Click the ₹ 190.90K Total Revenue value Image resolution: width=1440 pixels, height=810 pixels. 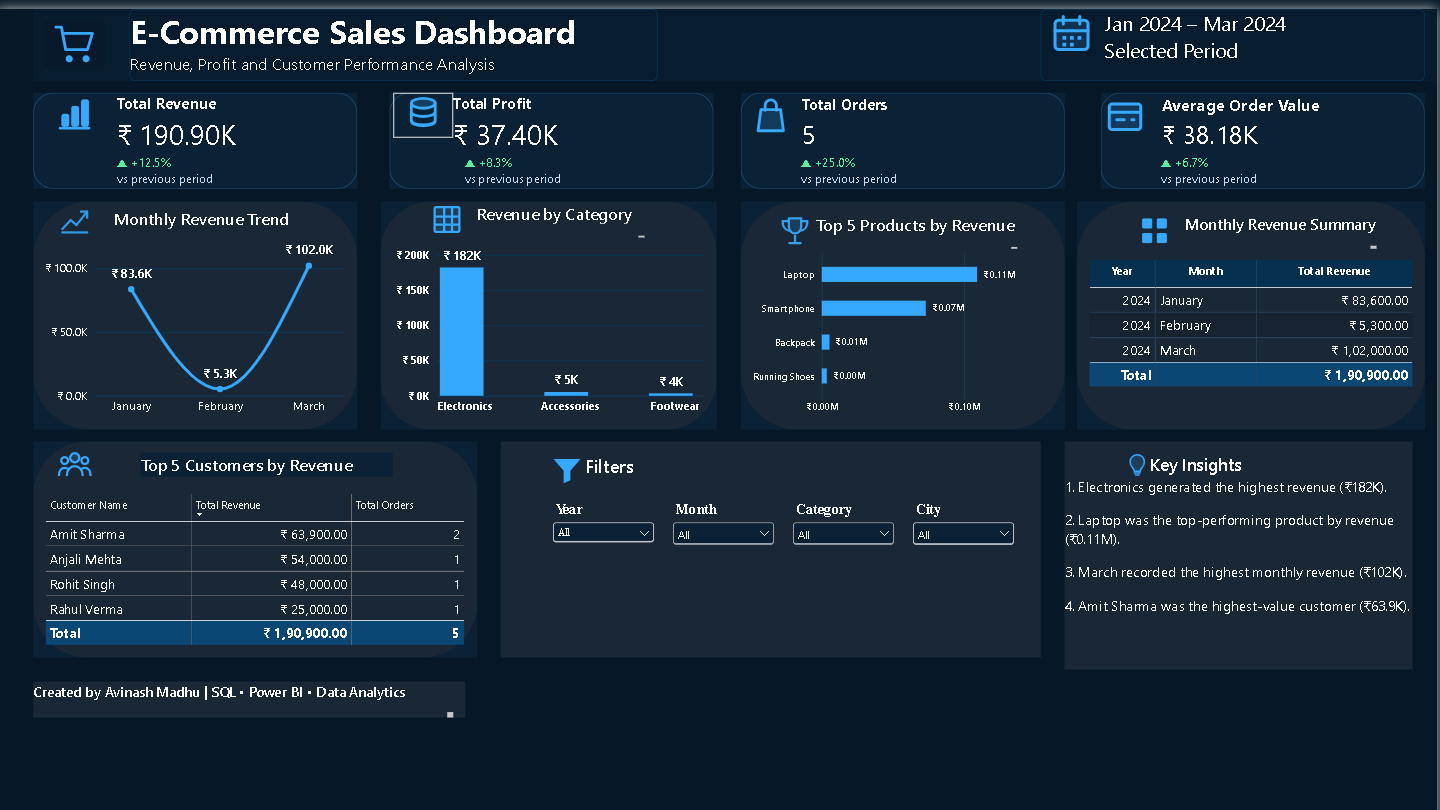[177, 135]
